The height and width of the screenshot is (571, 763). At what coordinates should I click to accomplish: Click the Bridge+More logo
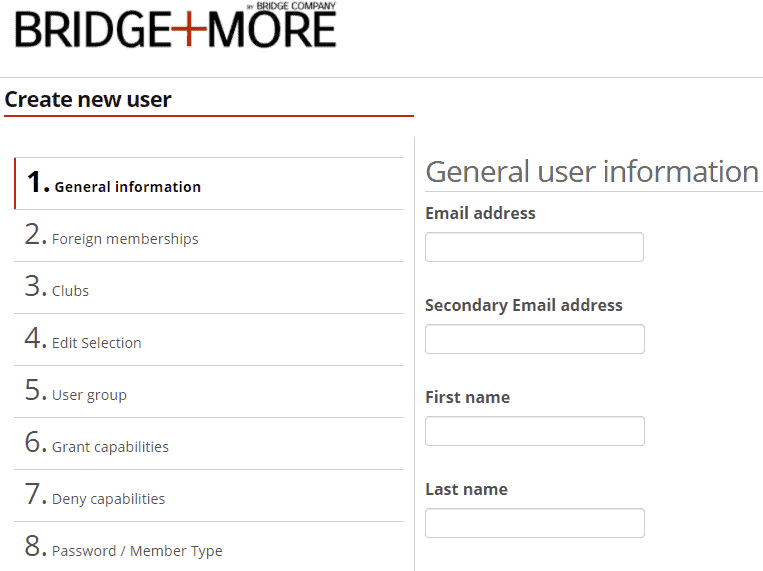tap(175, 30)
